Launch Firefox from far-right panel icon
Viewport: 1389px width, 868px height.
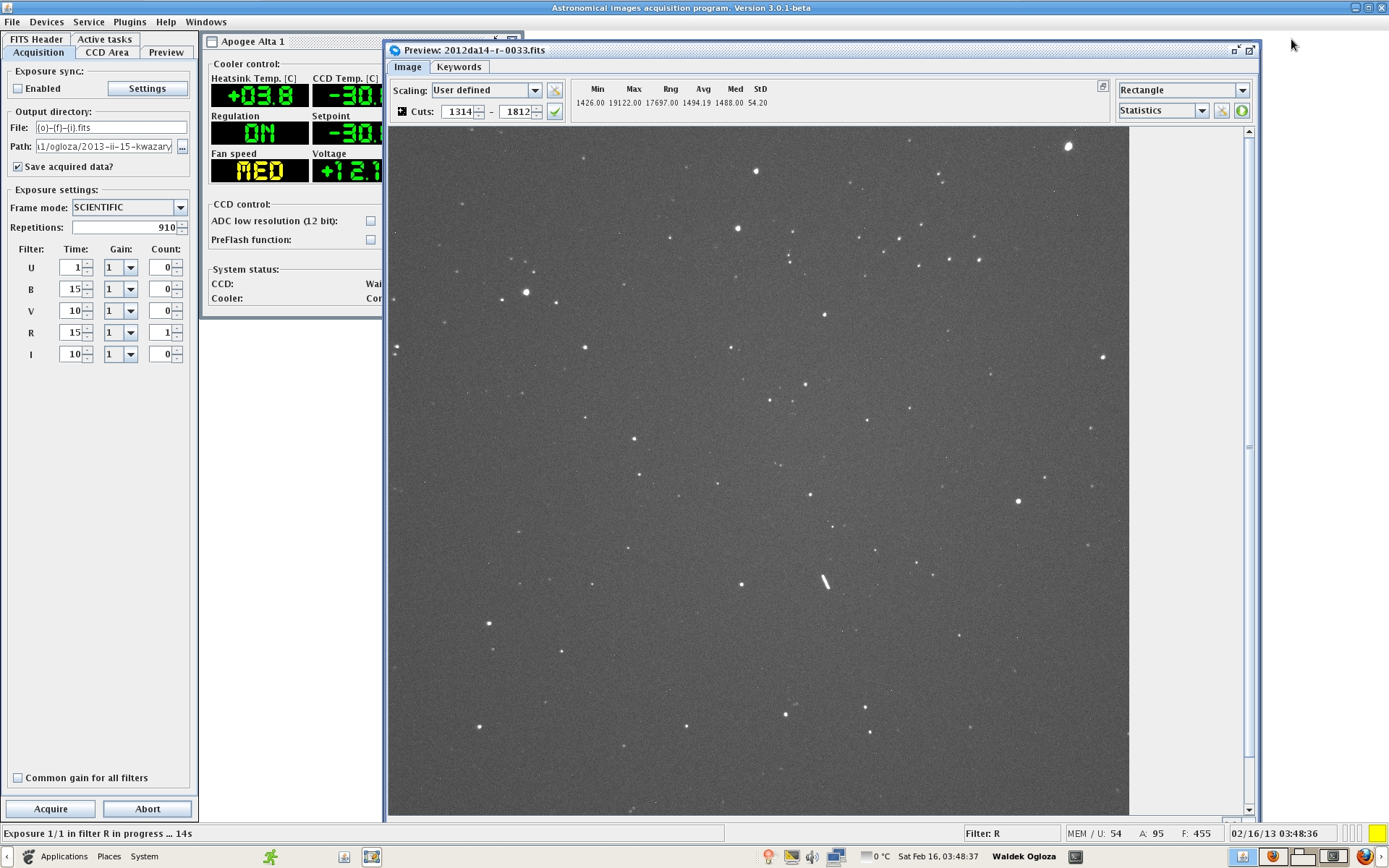[1364, 856]
